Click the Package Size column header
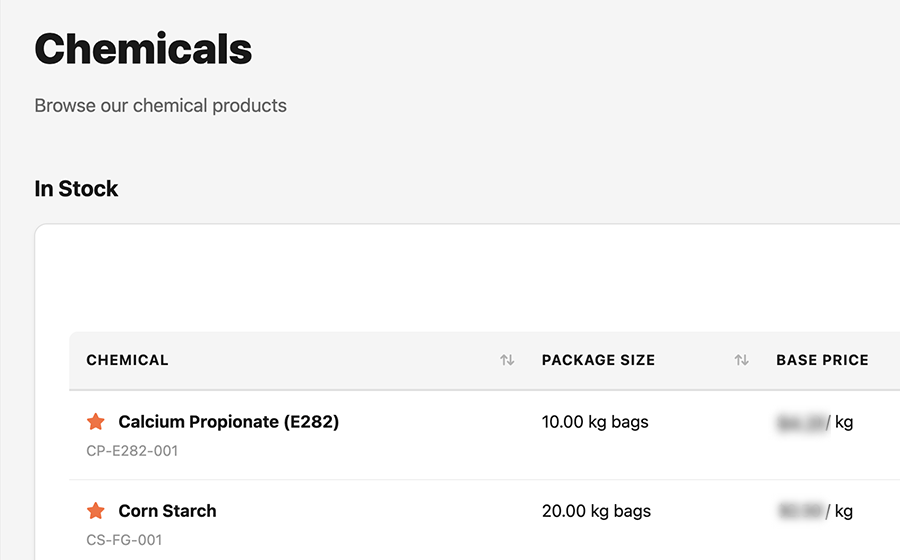 click(598, 360)
